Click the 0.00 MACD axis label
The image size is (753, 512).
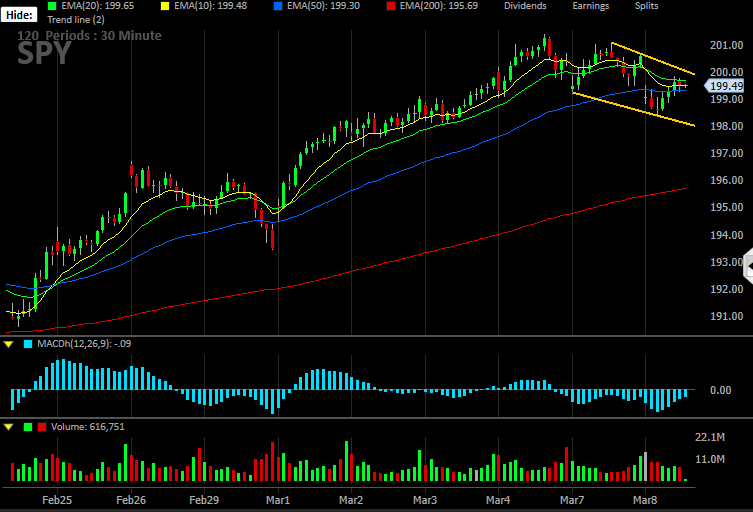tap(721, 390)
